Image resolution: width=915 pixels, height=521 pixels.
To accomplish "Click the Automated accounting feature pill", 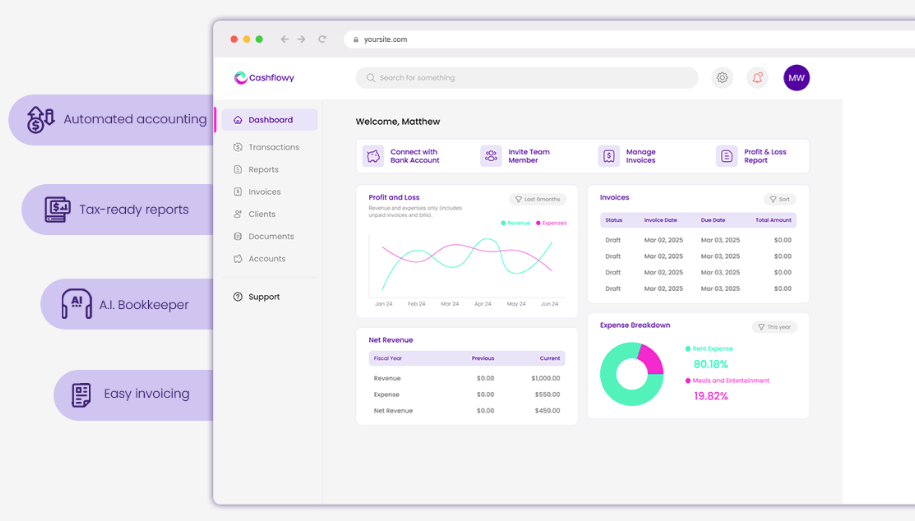I will pyautogui.click(x=118, y=120).
